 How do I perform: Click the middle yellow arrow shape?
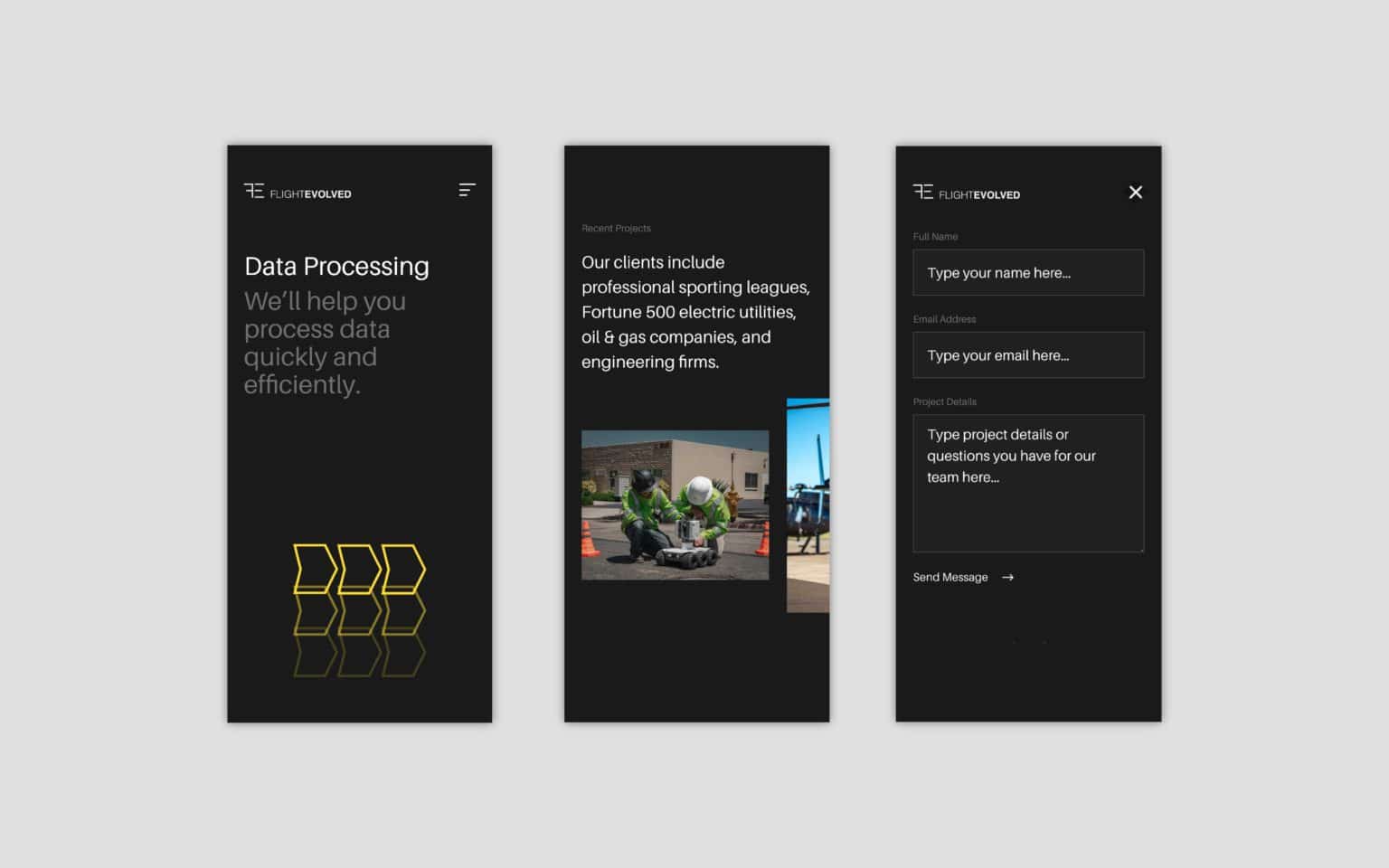tap(359, 569)
